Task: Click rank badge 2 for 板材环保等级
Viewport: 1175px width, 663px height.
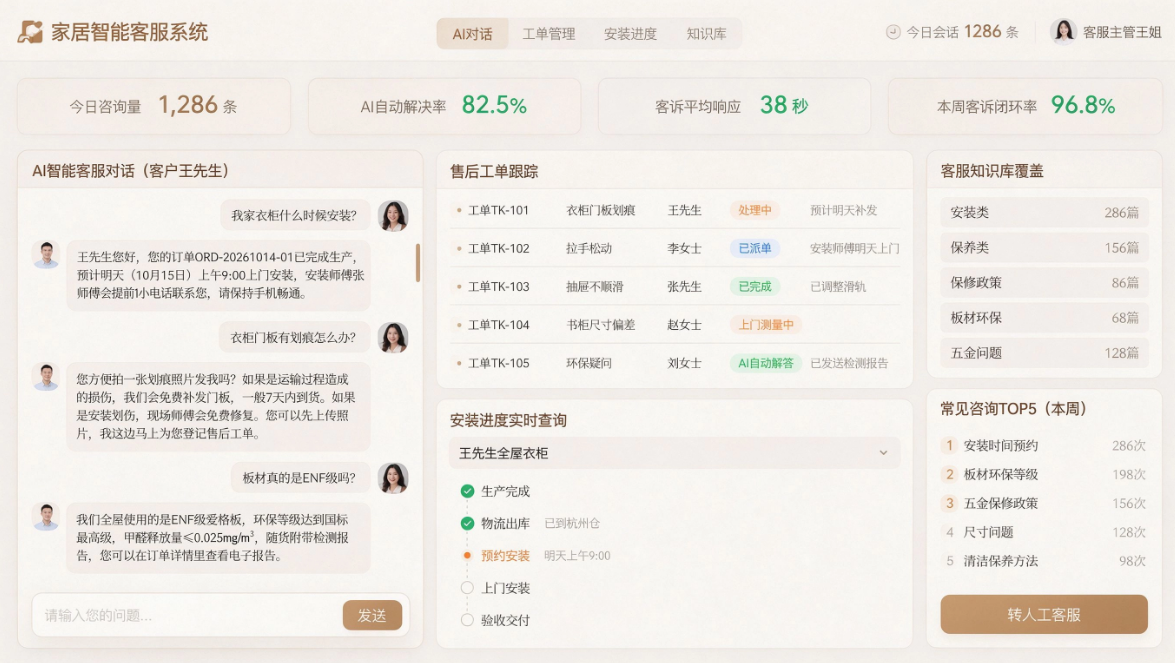Action: (x=949, y=474)
